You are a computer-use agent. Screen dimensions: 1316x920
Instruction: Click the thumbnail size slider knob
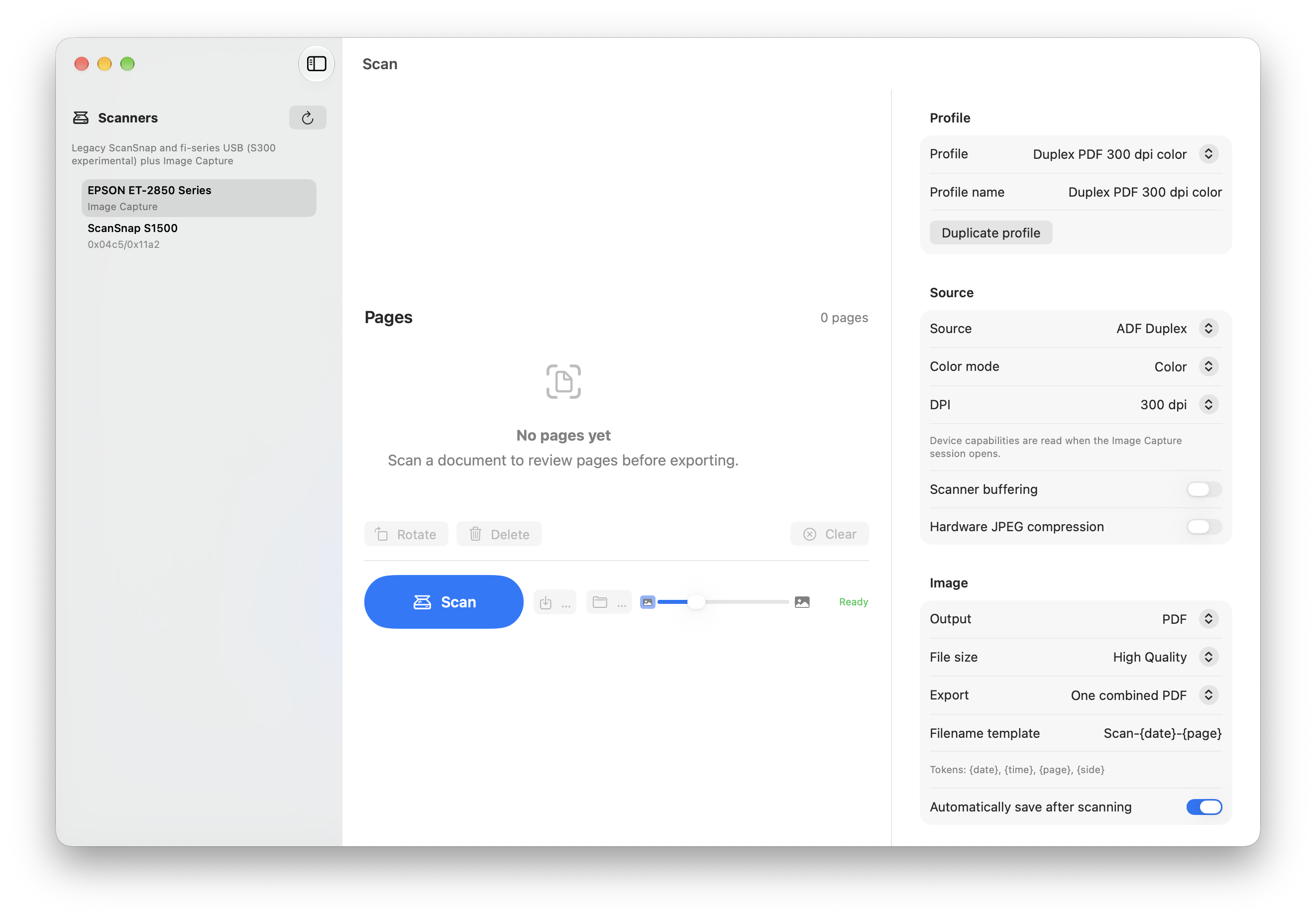click(696, 602)
